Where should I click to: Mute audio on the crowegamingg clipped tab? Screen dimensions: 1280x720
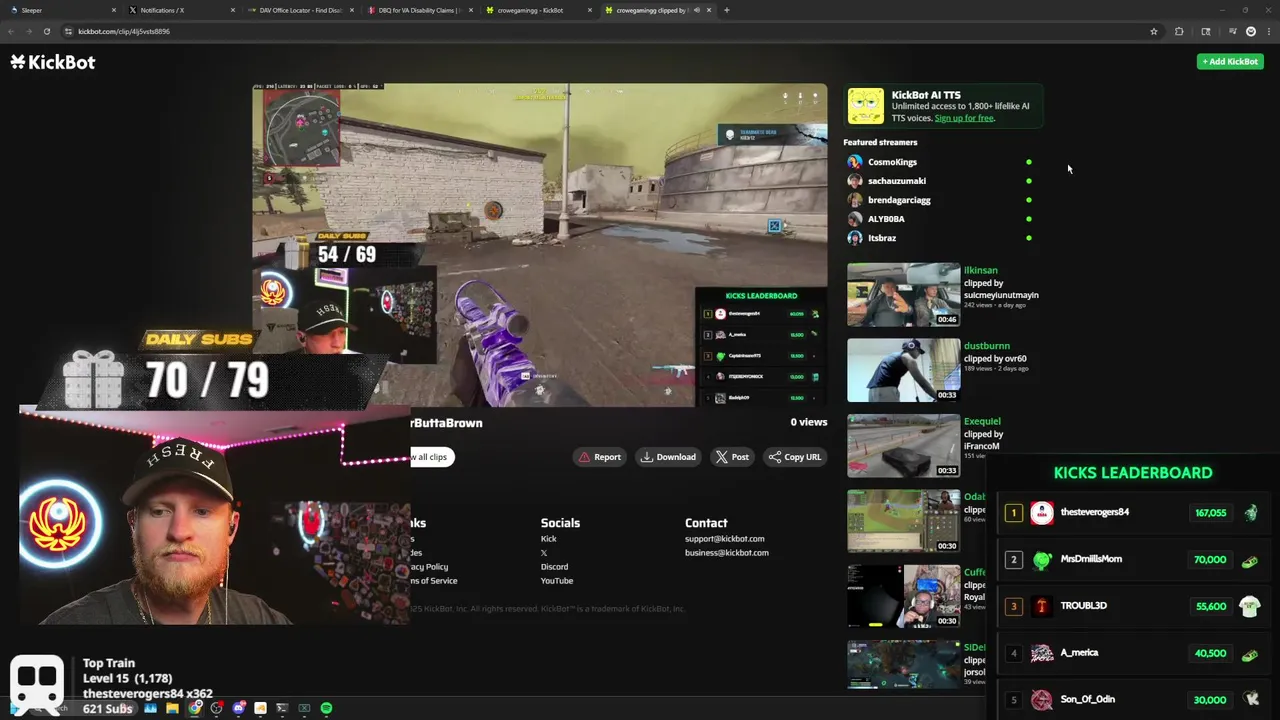pos(697,10)
